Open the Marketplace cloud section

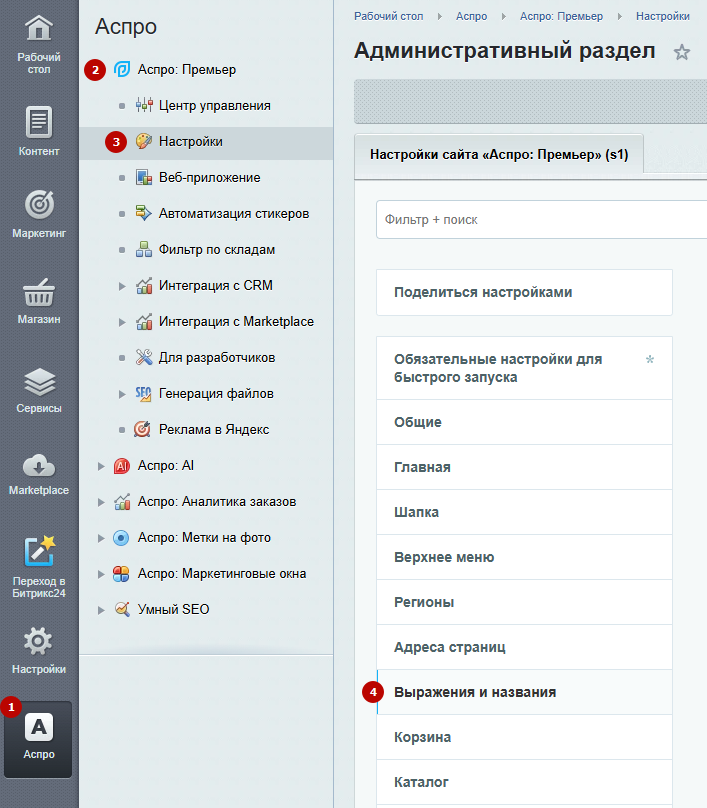(x=39, y=474)
